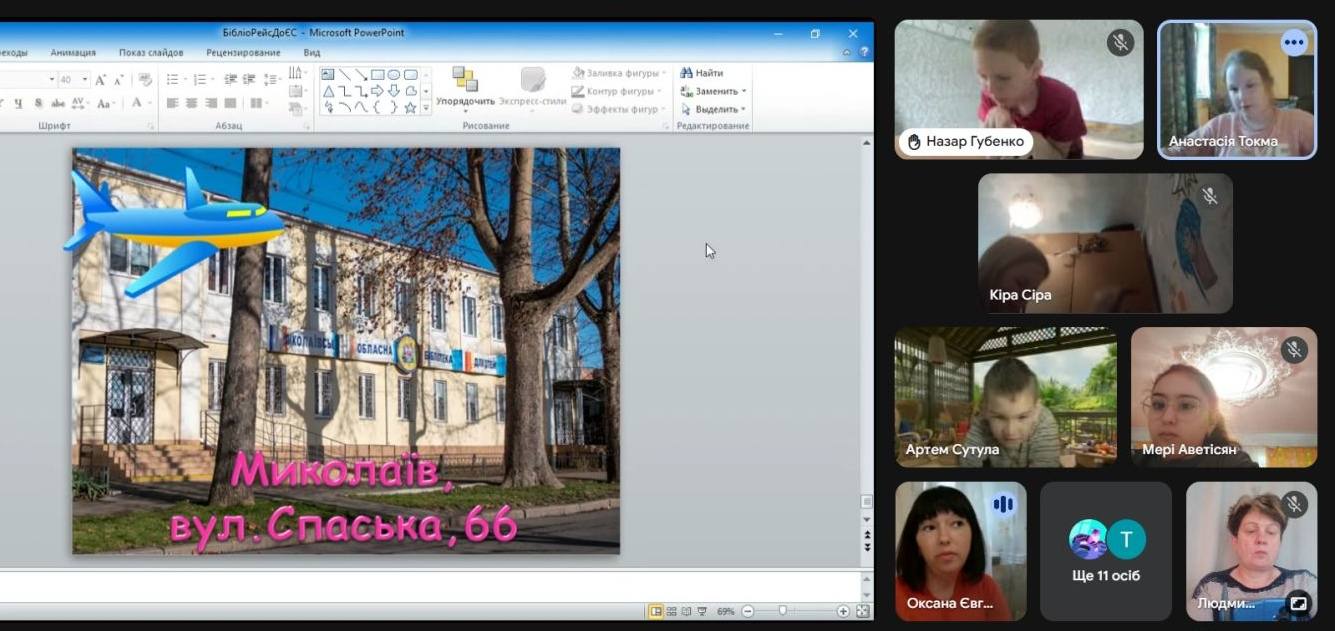Open the Рецензирование ribbon tab
The height and width of the screenshot is (631, 1335).
[x=243, y=52]
